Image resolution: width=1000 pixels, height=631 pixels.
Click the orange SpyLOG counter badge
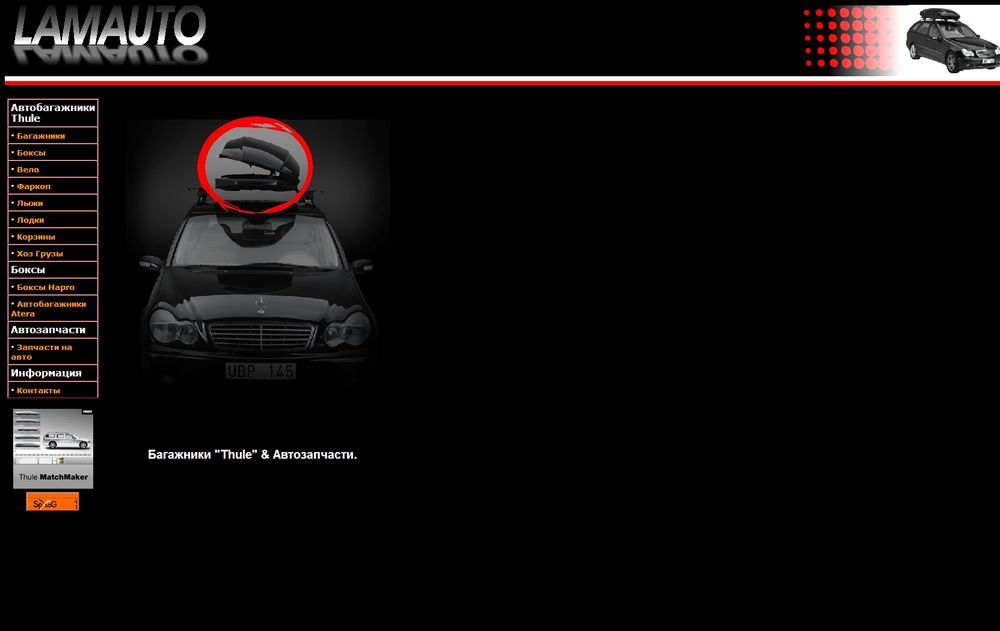click(52, 502)
